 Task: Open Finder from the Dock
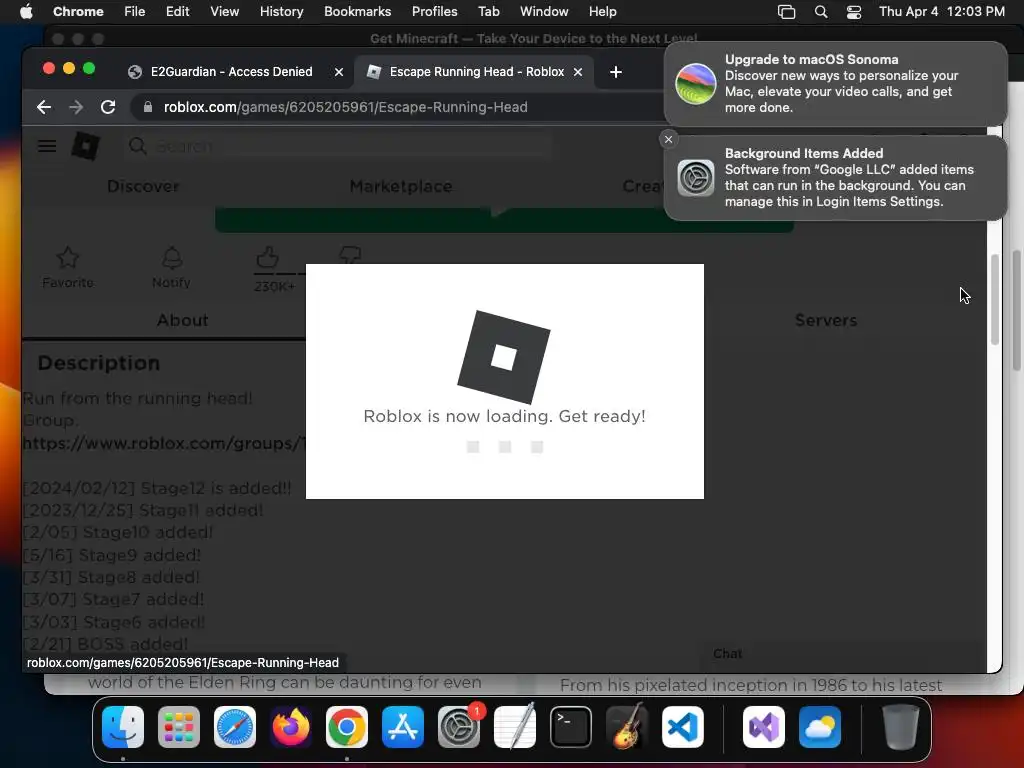pos(123,727)
